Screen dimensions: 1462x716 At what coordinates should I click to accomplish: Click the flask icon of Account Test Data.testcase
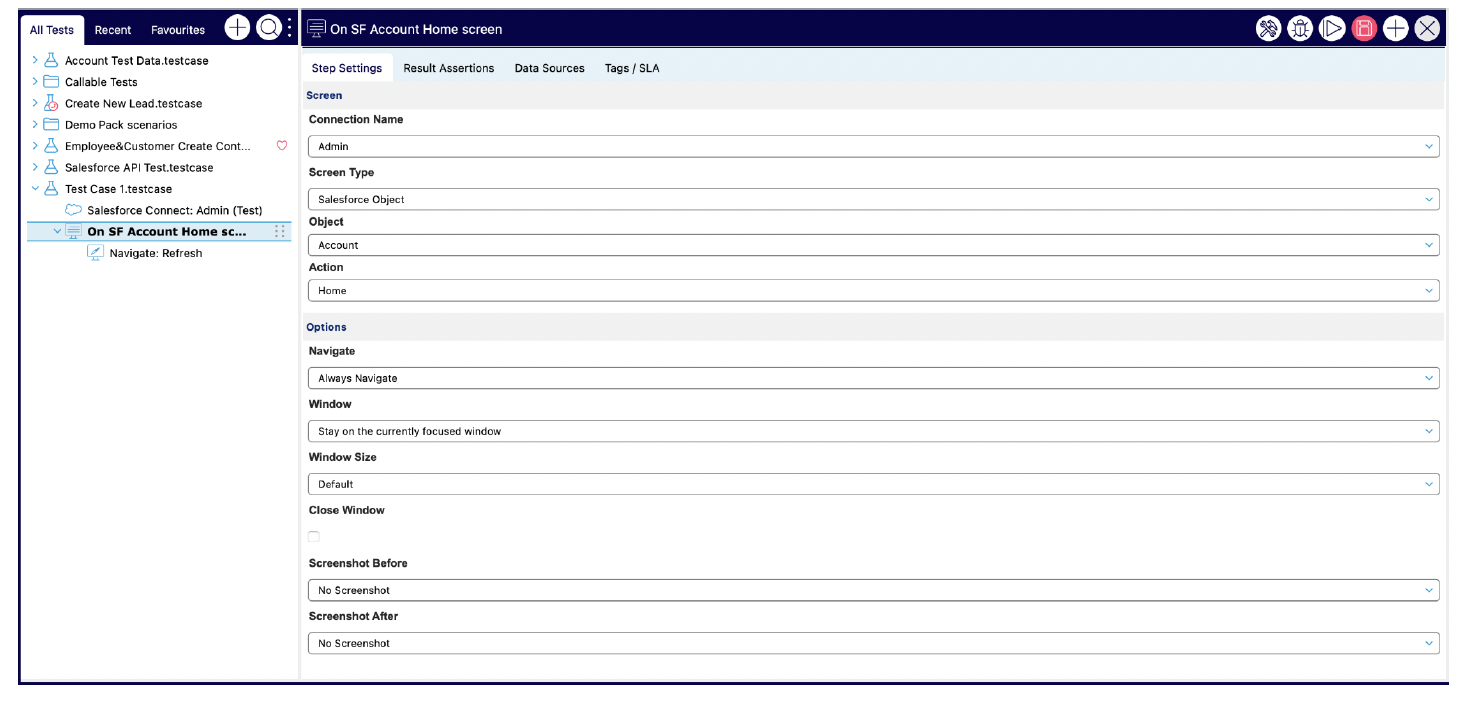(x=51, y=60)
